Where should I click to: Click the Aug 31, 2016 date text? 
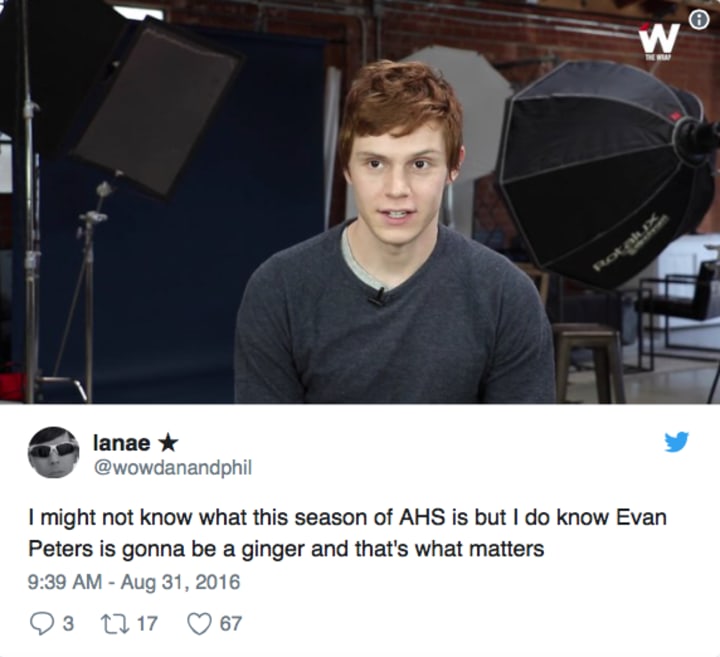click(180, 582)
